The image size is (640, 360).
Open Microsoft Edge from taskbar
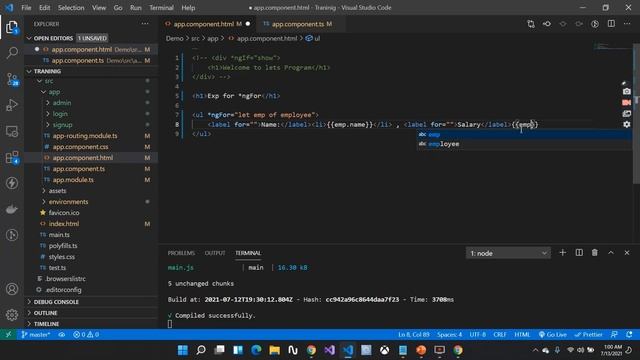[256, 350]
